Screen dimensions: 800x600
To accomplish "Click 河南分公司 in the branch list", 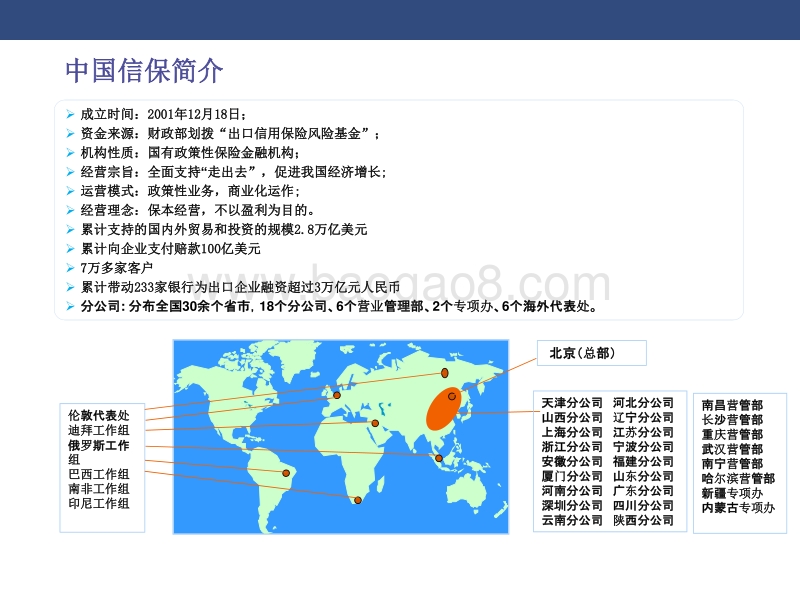I will click(572, 491).
